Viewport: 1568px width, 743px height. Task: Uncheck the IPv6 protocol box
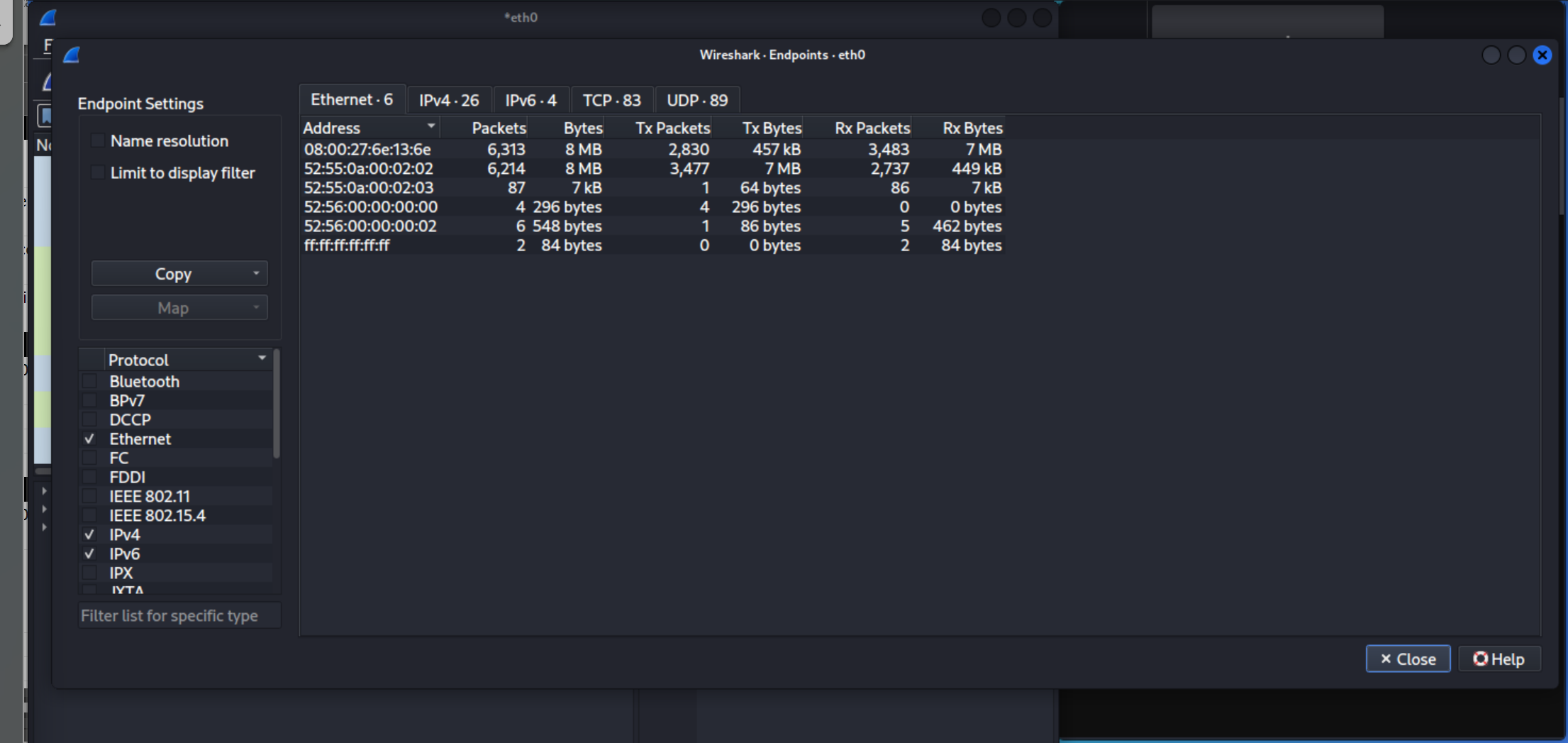90,554
